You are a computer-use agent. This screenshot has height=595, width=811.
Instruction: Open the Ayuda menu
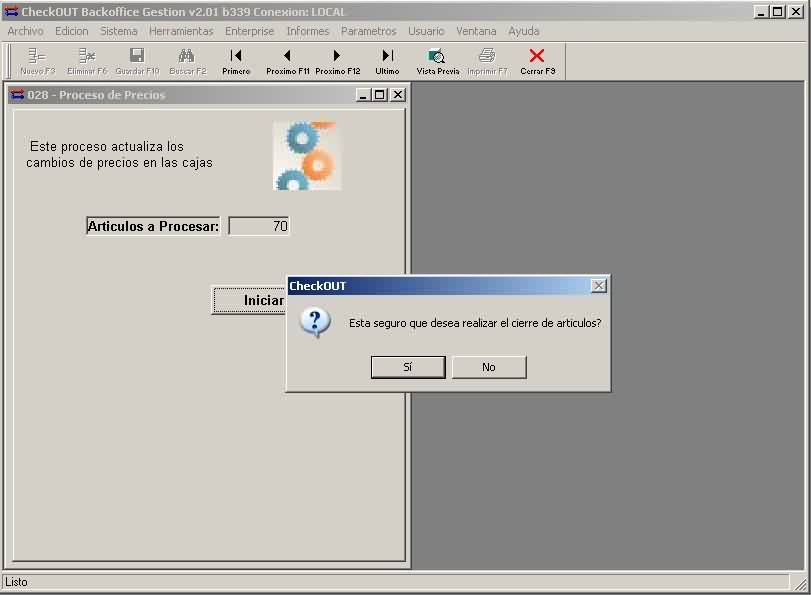(x=523, y=31)
